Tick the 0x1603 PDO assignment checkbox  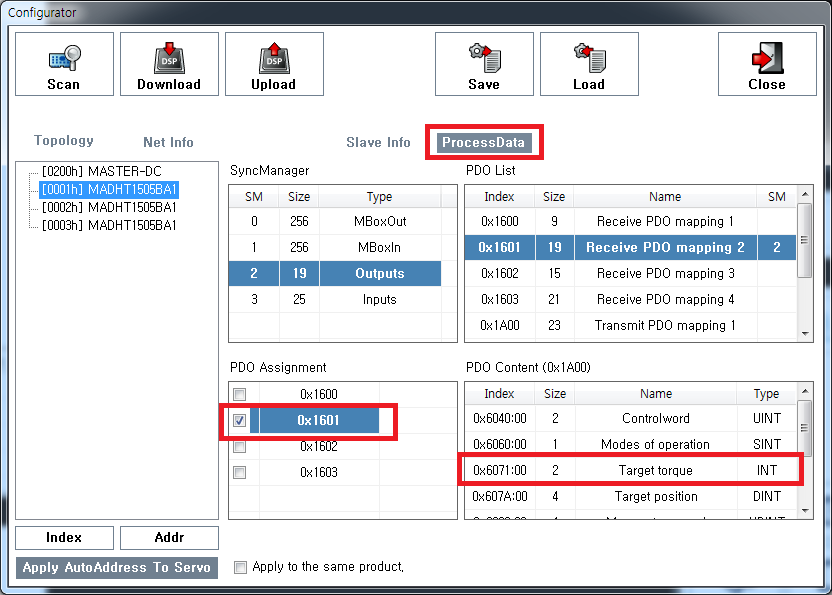[239, 473]
